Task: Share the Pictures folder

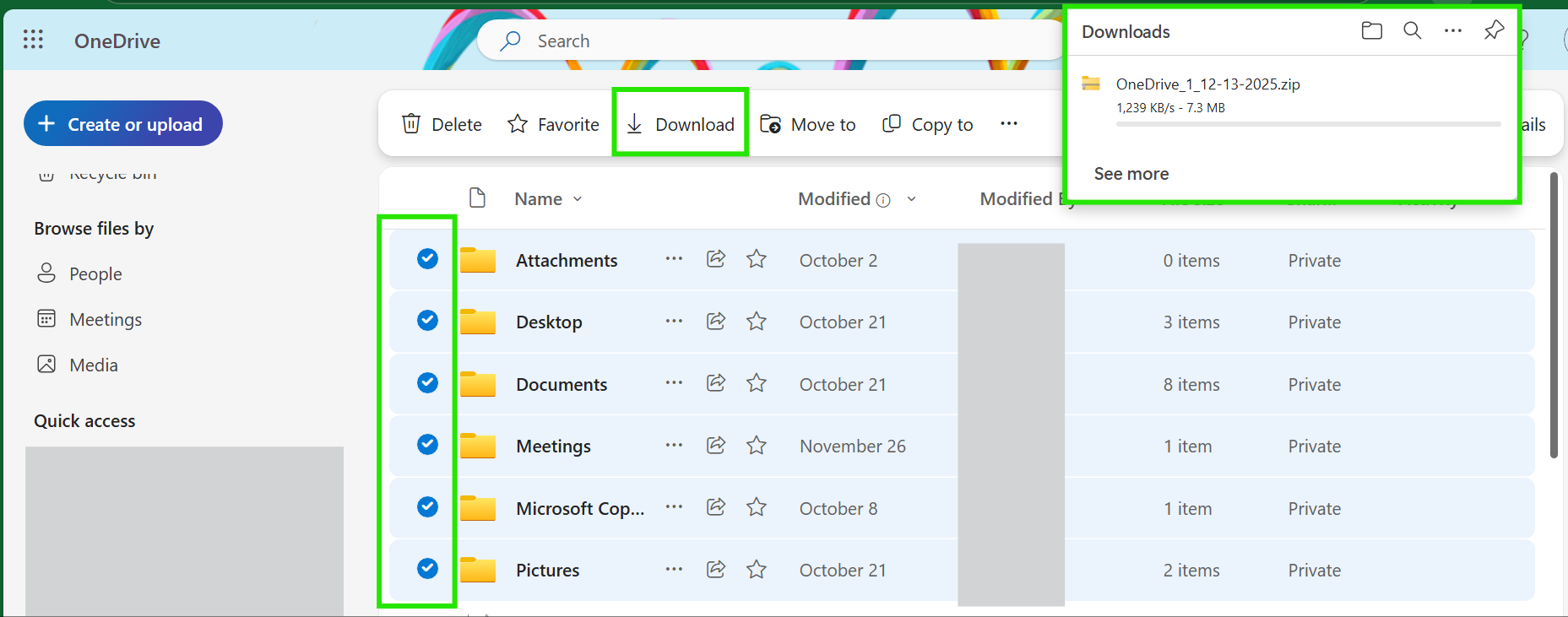Action: [716, 569]
